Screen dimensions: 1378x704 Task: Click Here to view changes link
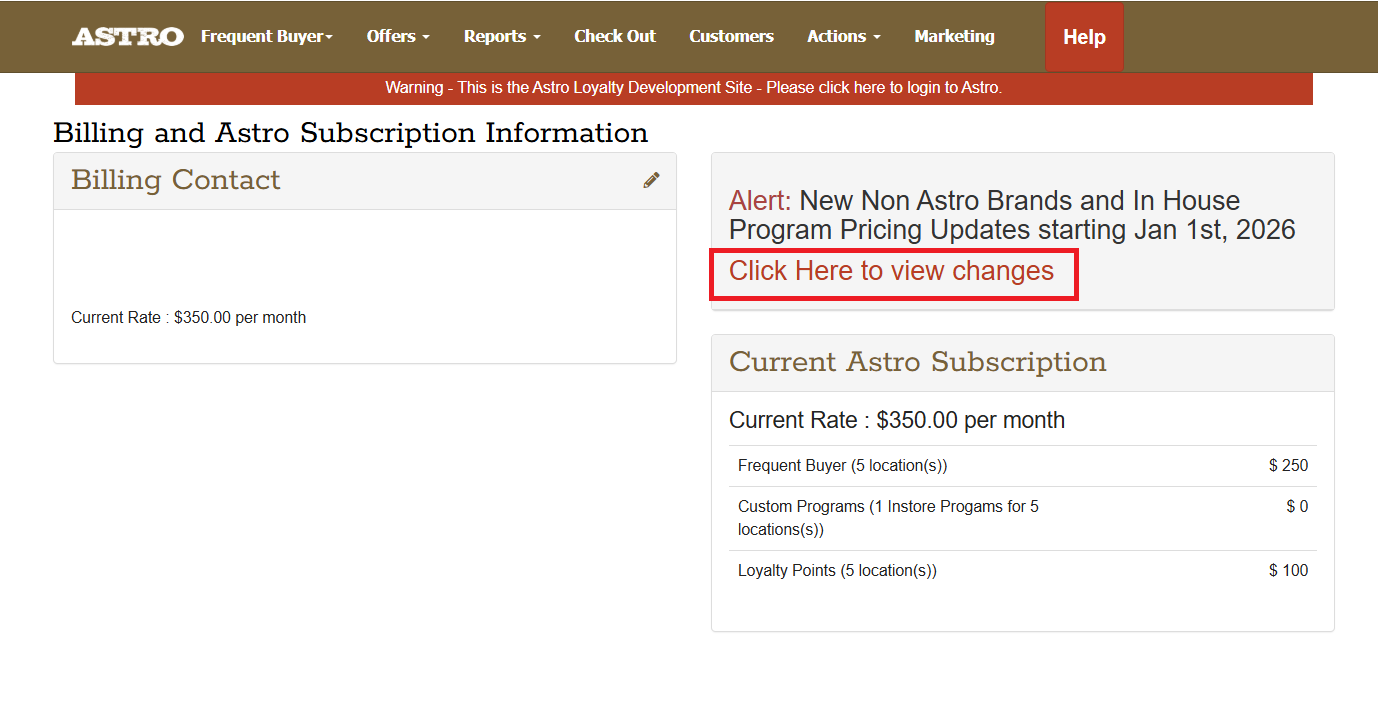891,271
